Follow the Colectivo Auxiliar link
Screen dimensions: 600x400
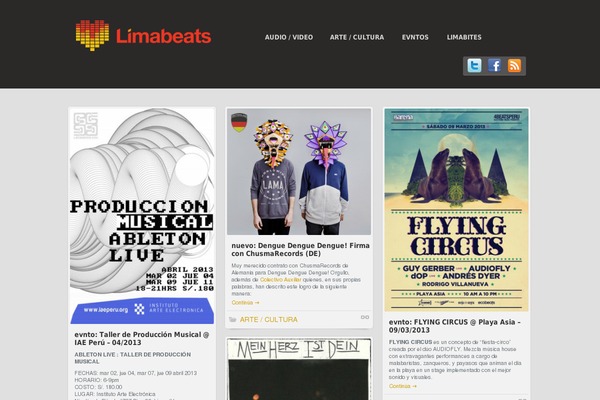280,280
